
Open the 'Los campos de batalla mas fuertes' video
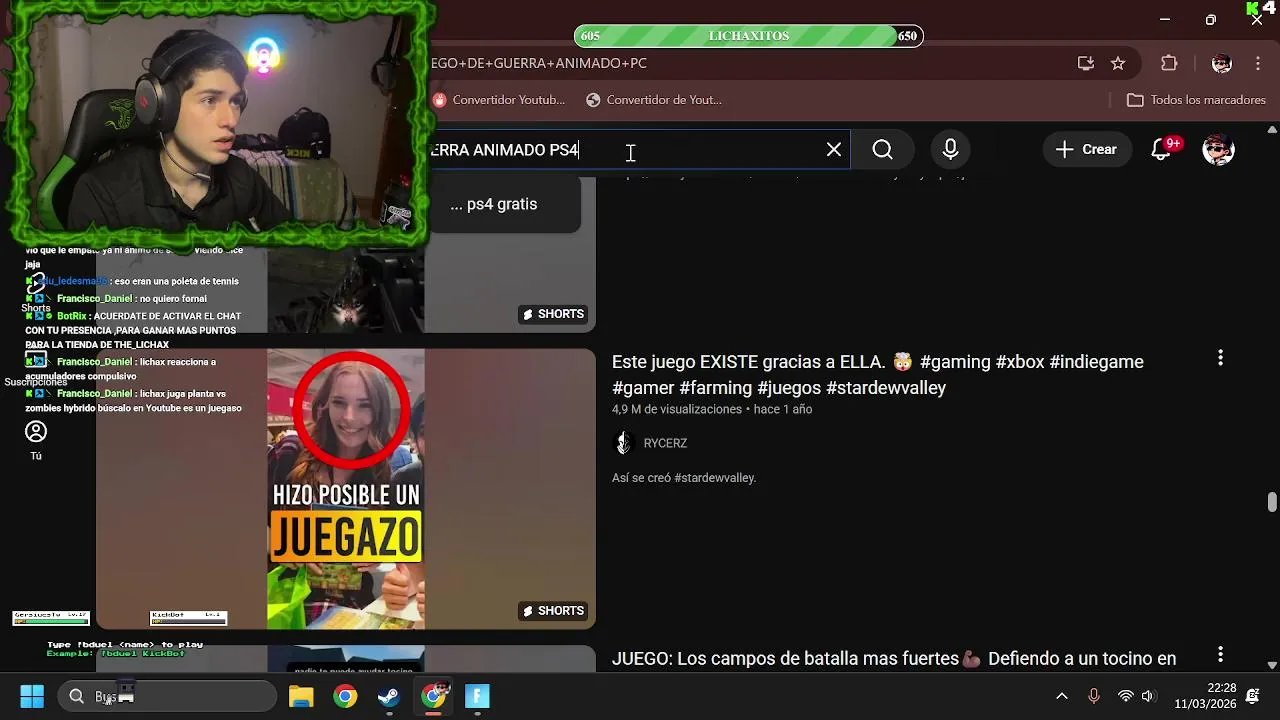point(894,659)
